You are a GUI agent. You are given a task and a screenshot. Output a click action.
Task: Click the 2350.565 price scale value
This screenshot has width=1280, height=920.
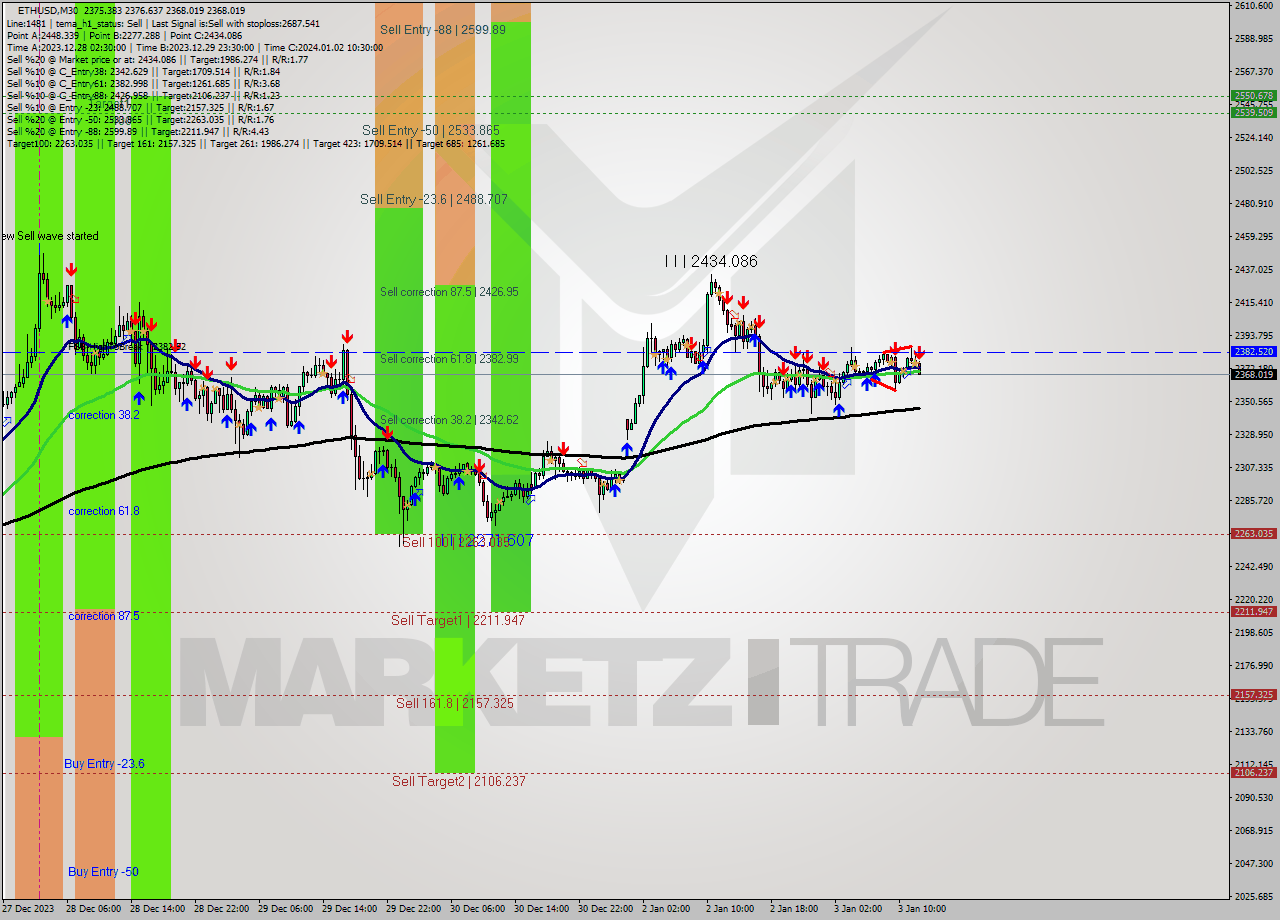coord(1253,401)
